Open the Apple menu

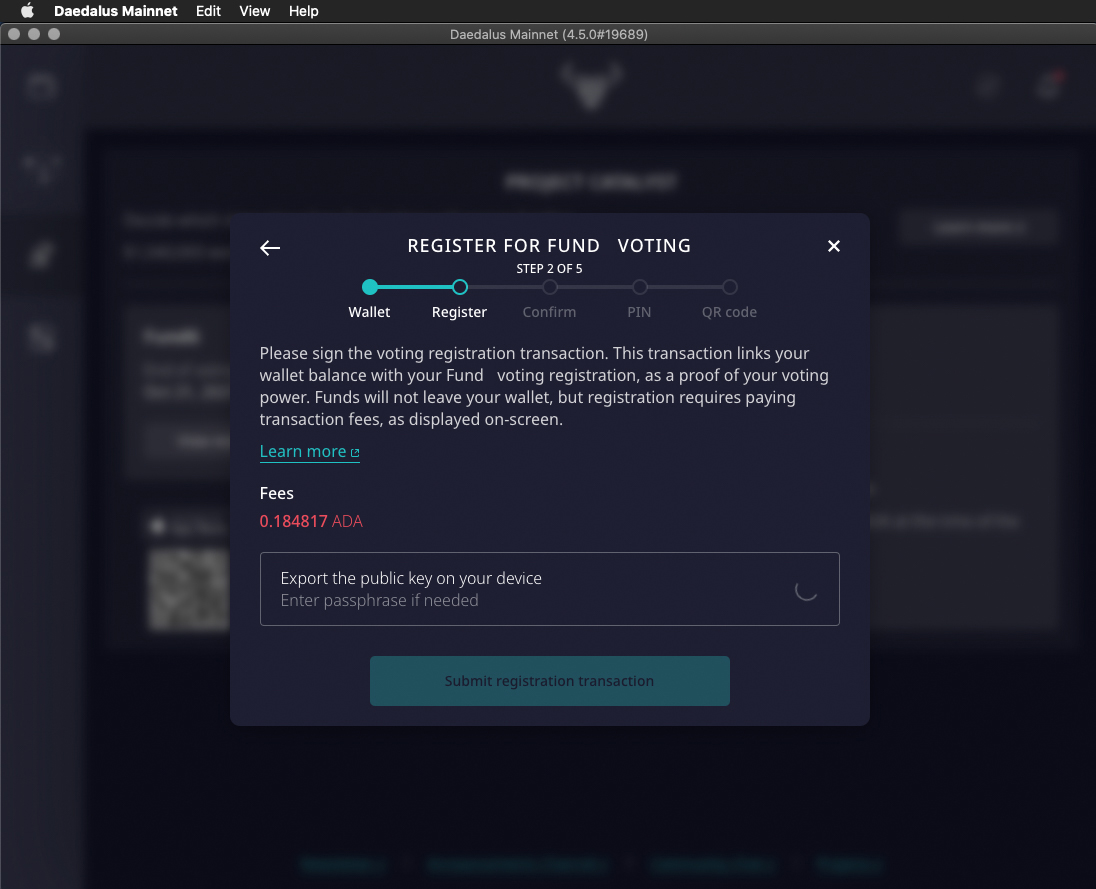(x=27, y=11)
